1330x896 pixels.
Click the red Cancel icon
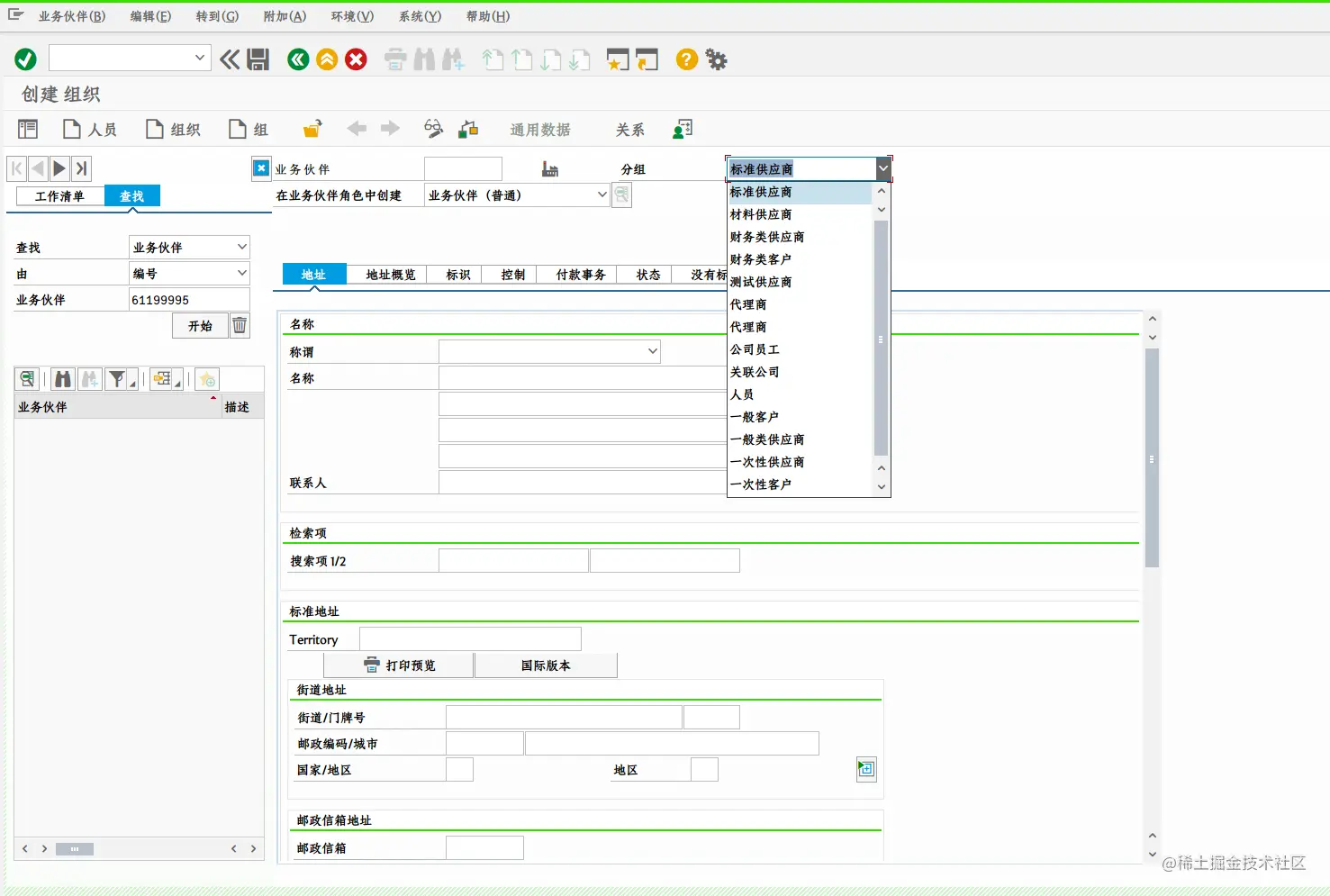357,59
